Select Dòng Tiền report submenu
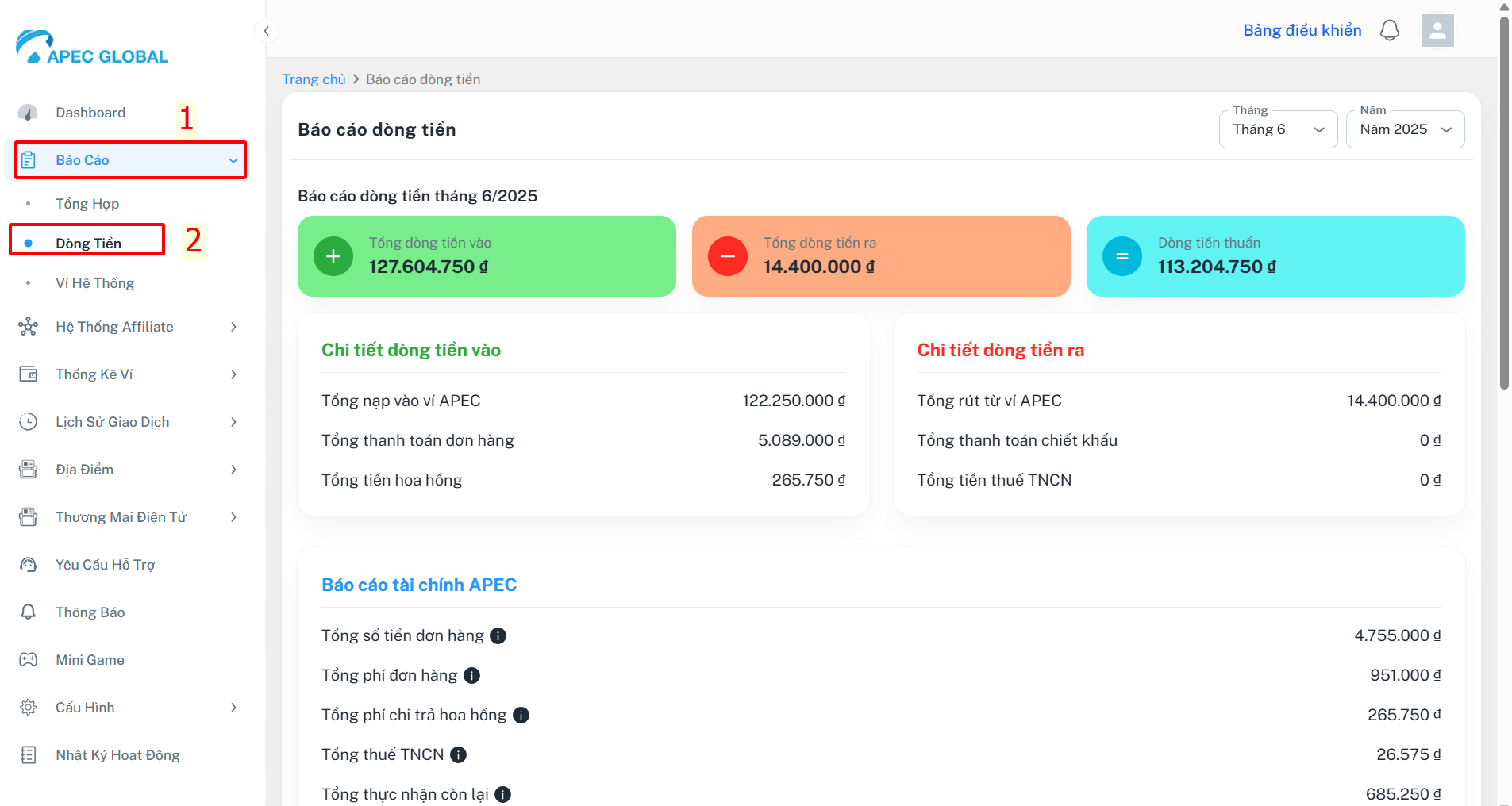The width and height of the screenshot is (1512, 806). (x=88, y=244)
